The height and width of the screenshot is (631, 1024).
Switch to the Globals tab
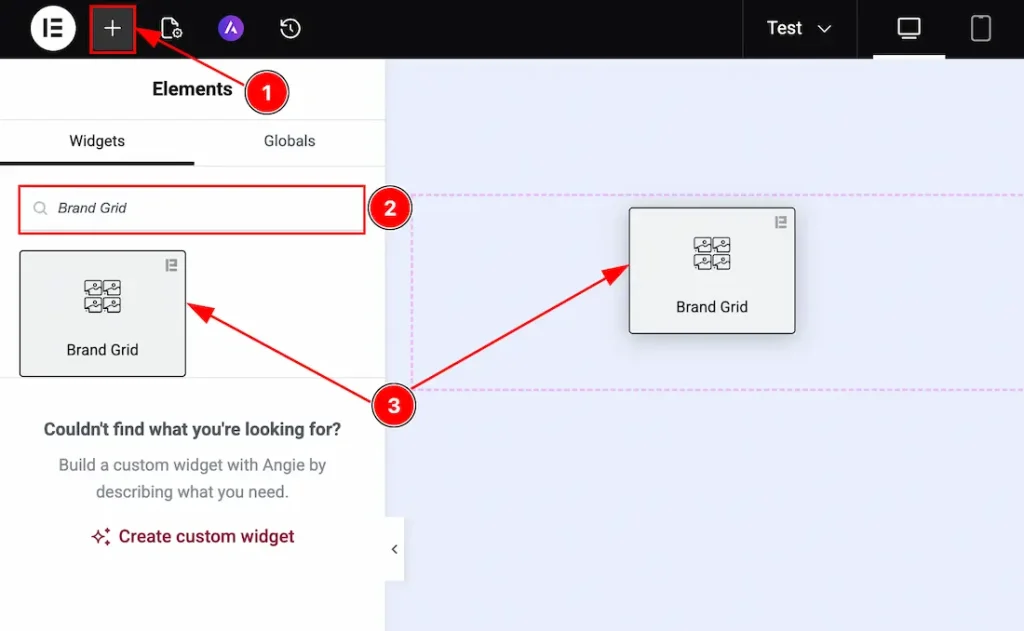point(288,141)
